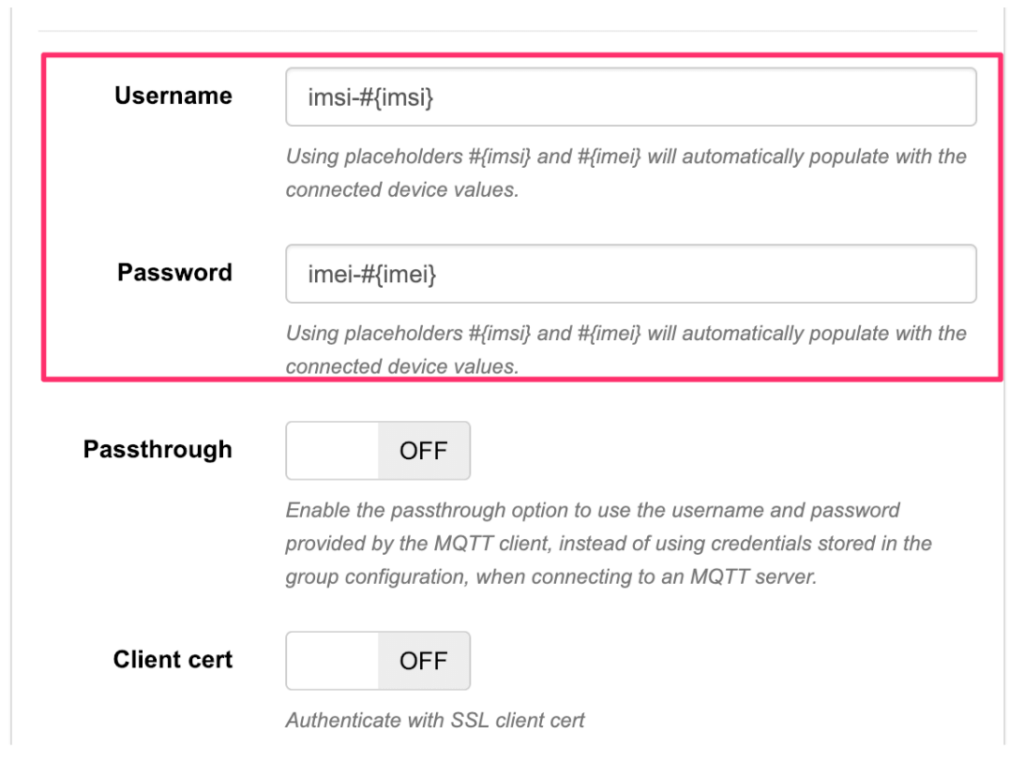The image size is (1024, 763).
Task: Click the OFF text on Passthrough switch
Action: coord(424,450)
